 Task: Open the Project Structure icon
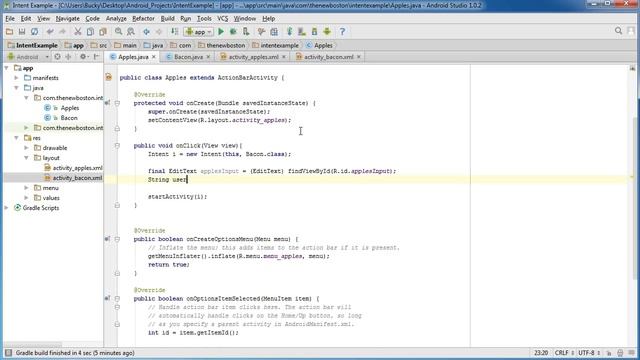274,31
